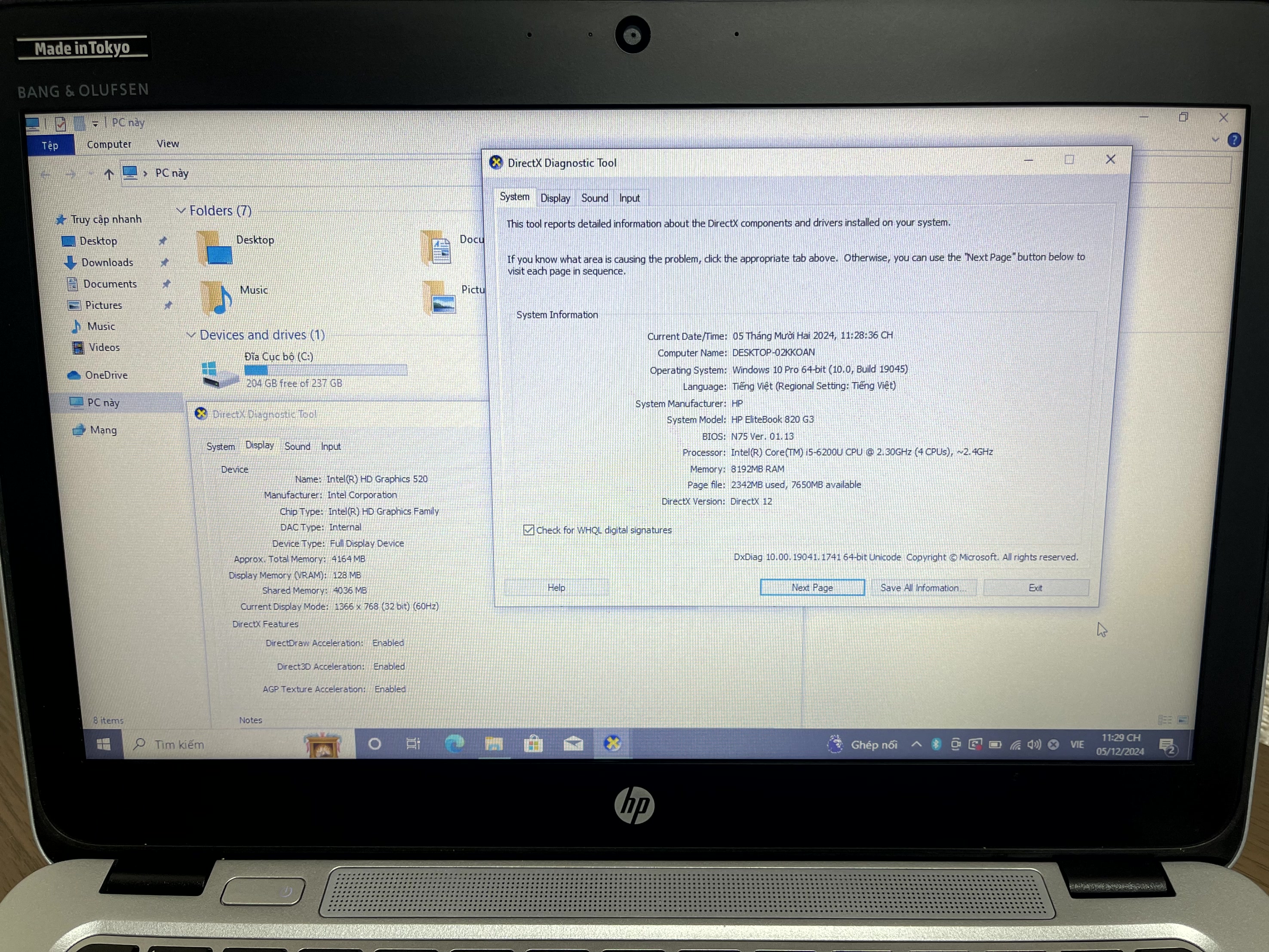Click the VIE input language indicator

pyautogui.click(x=1076, y=744)
